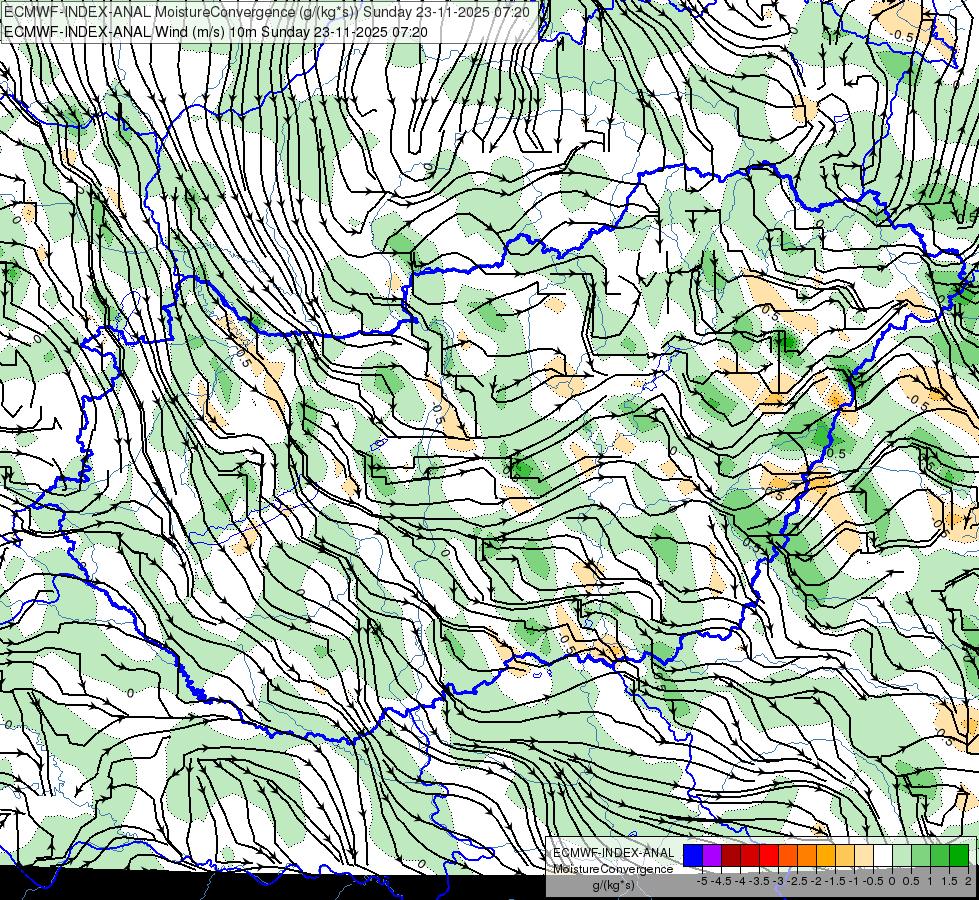Pick the bright red swatch between -3.5 and -3
This screenshot has height=900, width=979.
[769, 856]
